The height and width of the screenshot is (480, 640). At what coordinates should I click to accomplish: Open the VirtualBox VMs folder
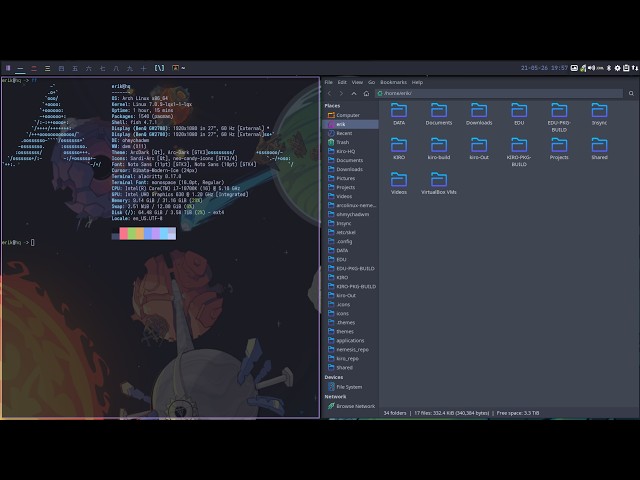(x=439, y=183)
